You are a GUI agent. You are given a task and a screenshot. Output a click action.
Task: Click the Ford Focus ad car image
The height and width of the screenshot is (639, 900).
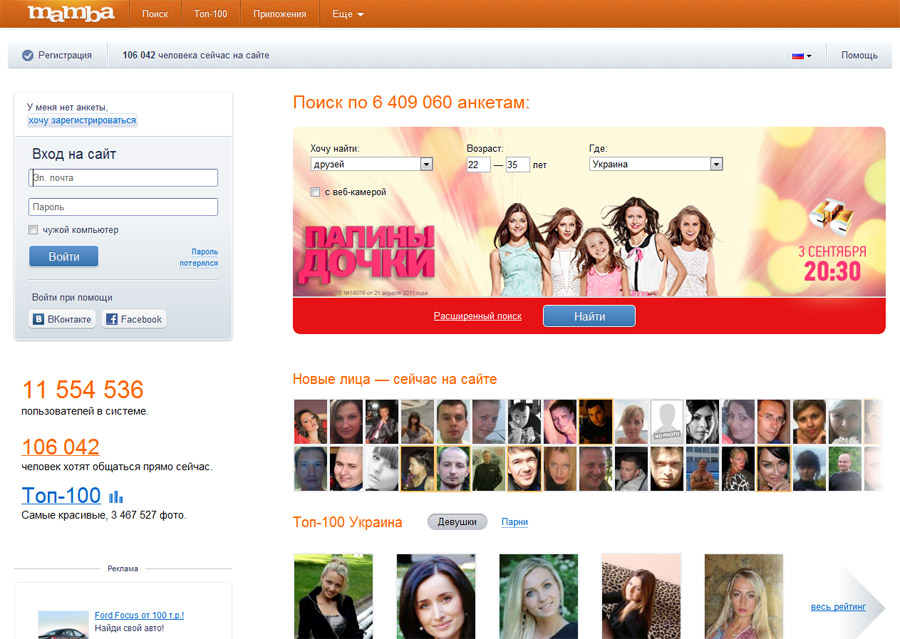point(63,624)
